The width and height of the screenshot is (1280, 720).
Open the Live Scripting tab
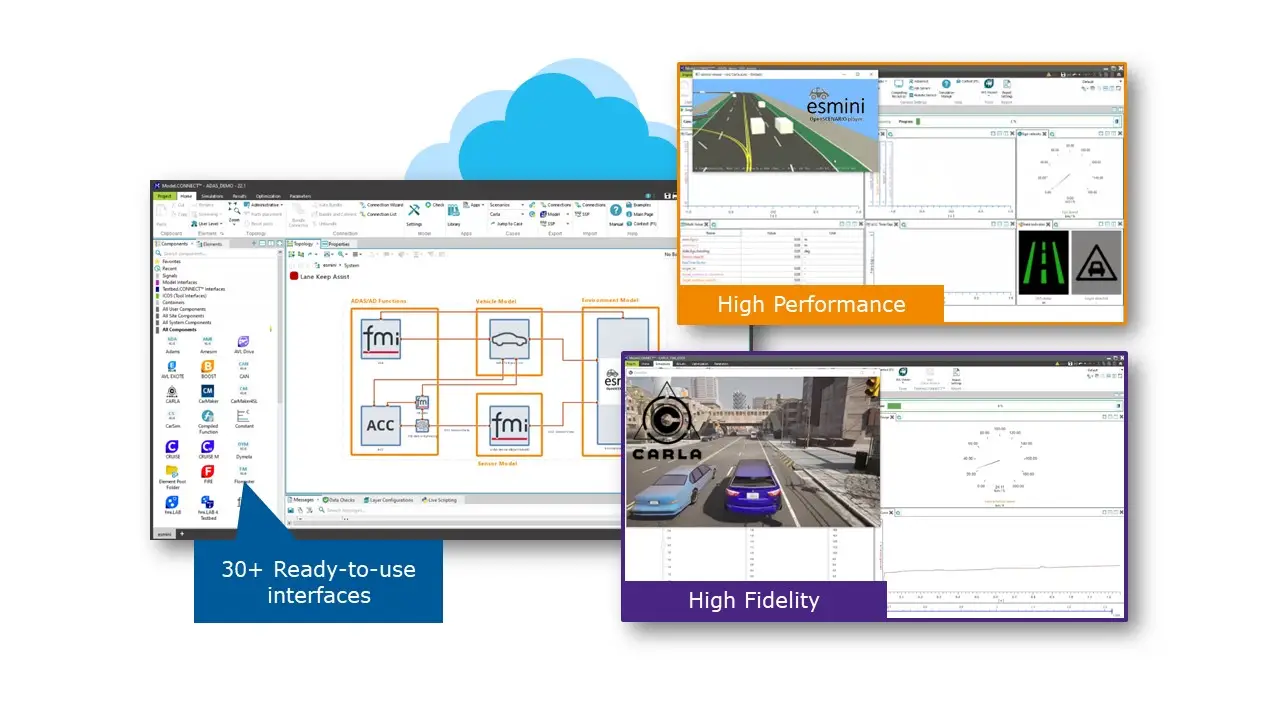coord(439,500)
